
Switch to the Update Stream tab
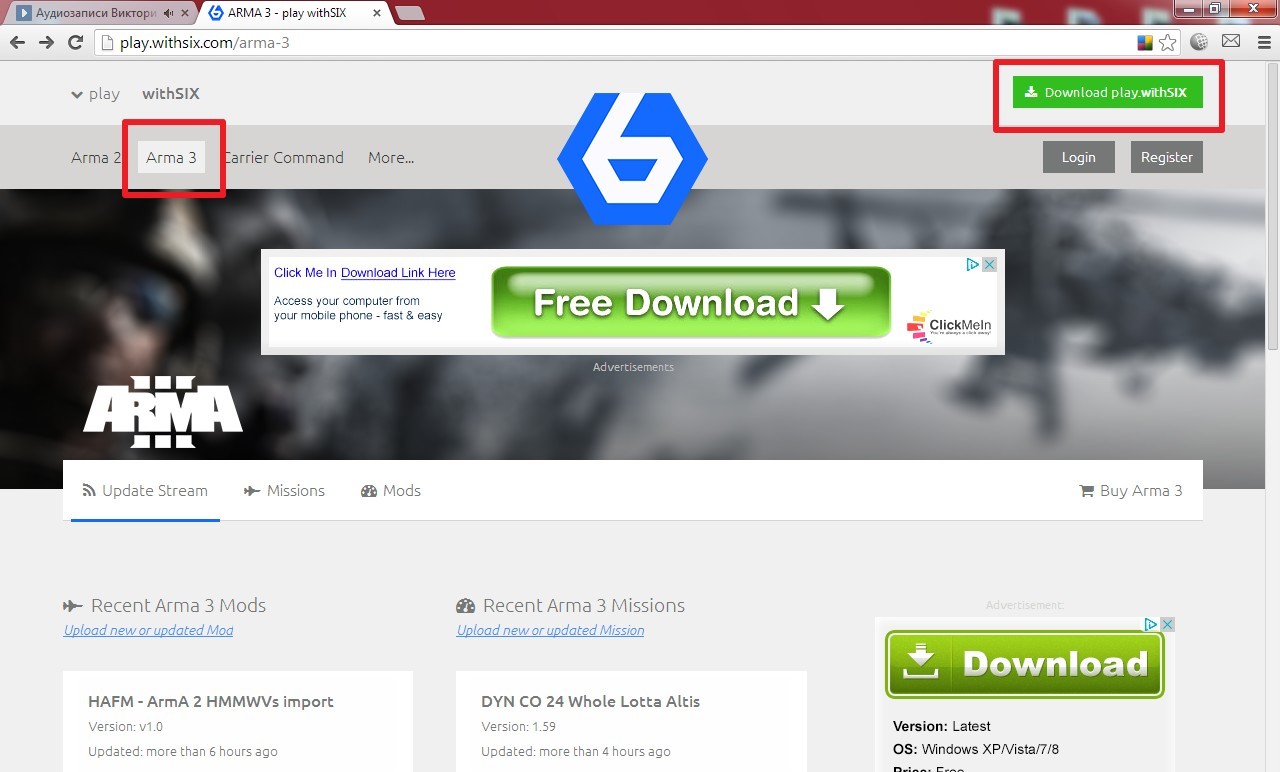[145, 491]
